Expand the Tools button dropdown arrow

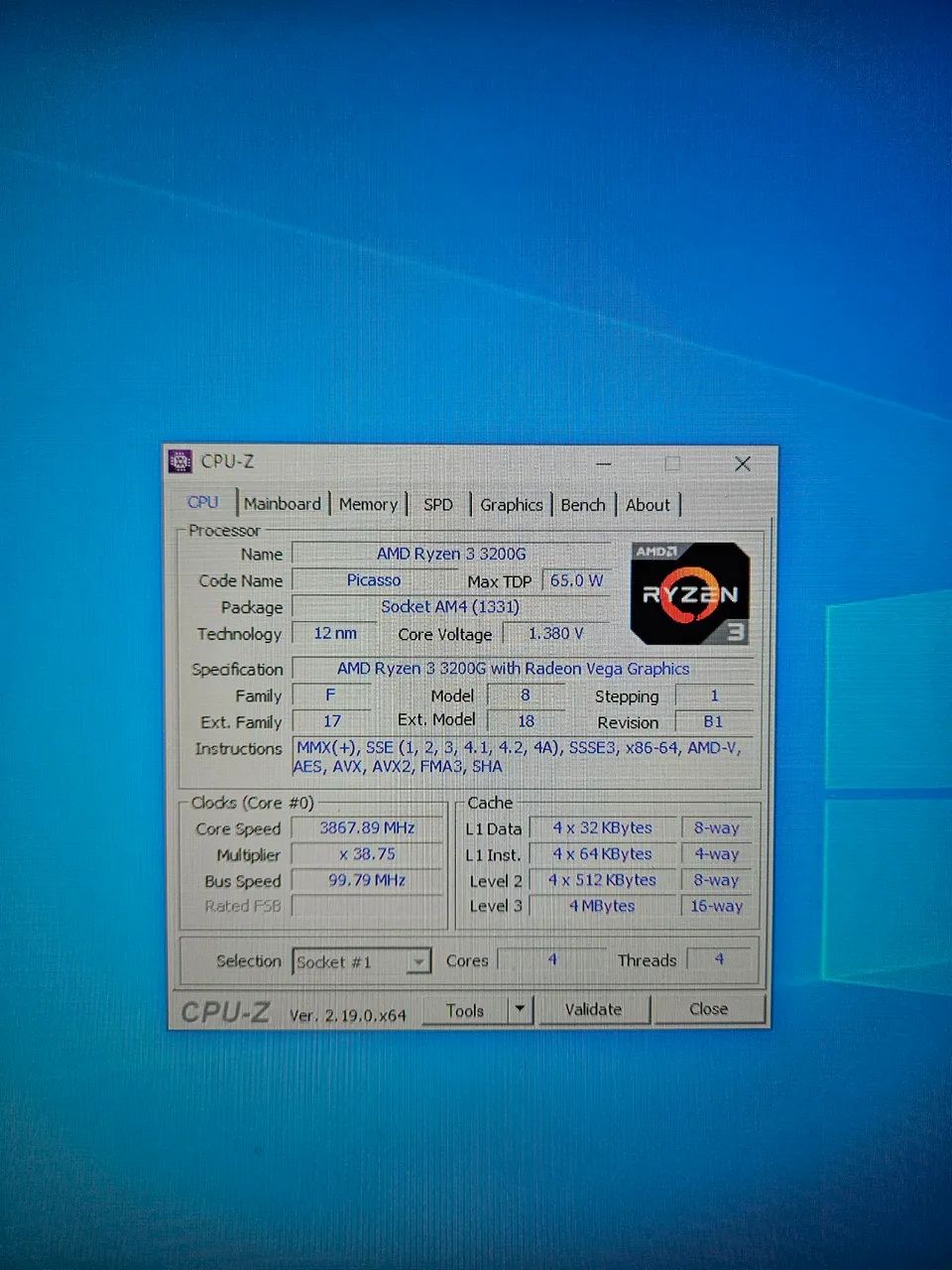tap(520, 1009)
